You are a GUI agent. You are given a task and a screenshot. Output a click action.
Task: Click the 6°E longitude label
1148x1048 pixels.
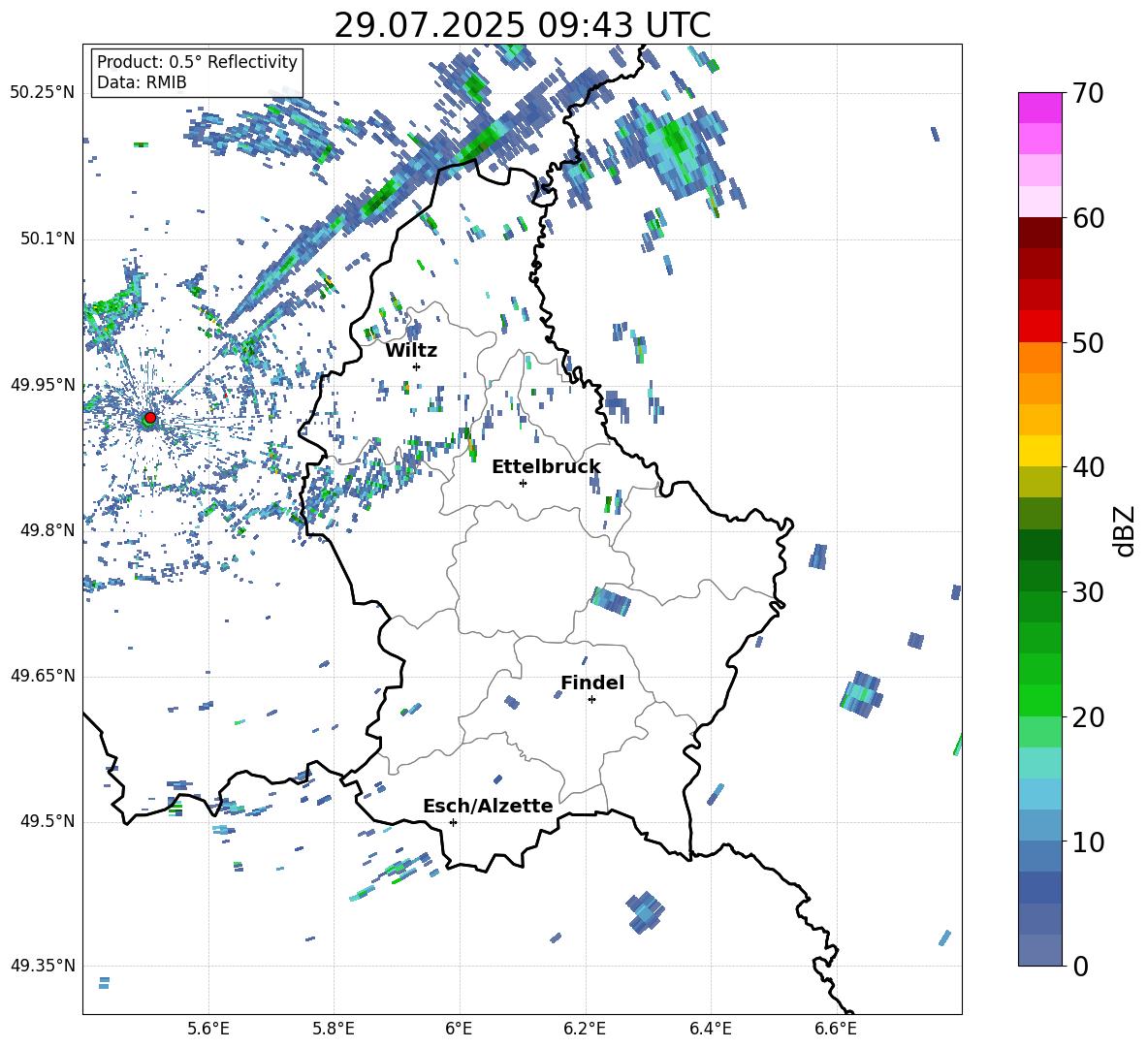459,1029
